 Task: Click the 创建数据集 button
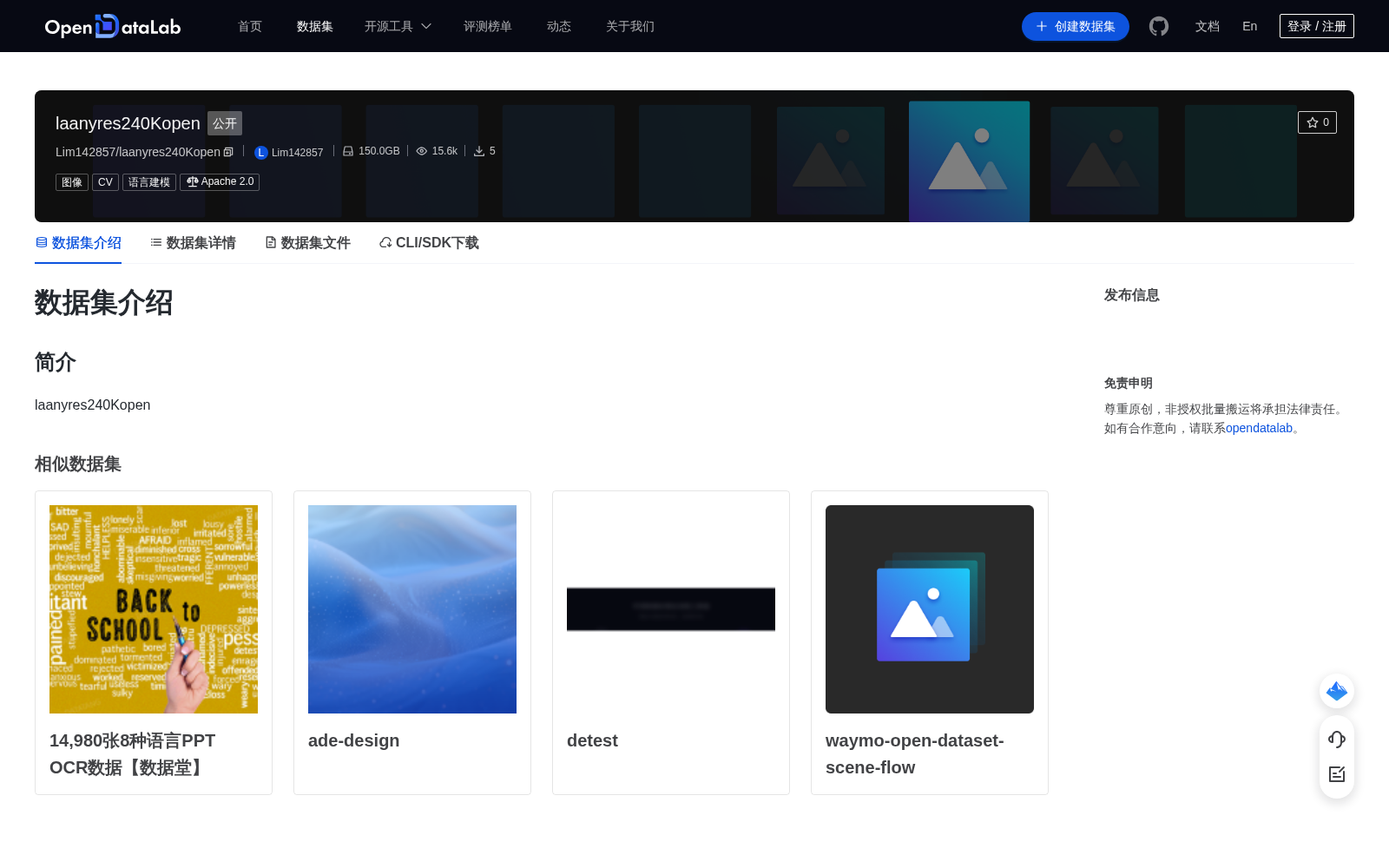[1076, 26]
